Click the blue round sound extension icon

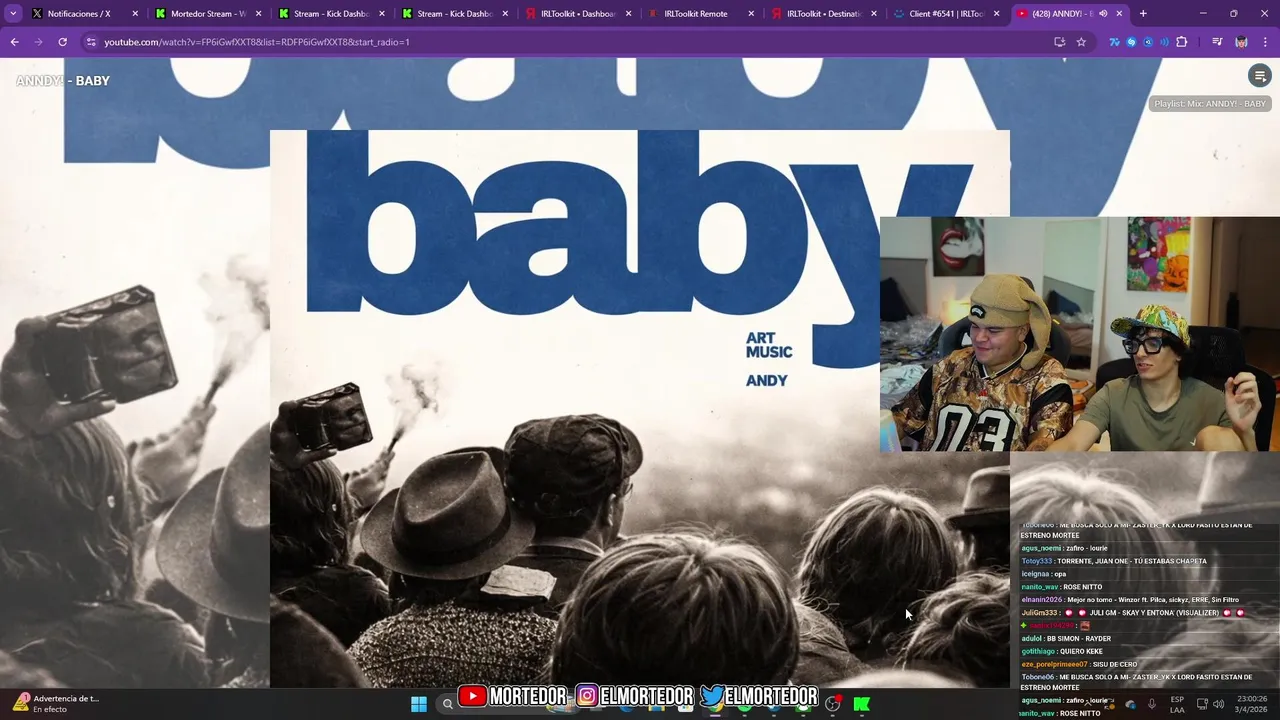pyautogui.click(x=1148, y=42)
